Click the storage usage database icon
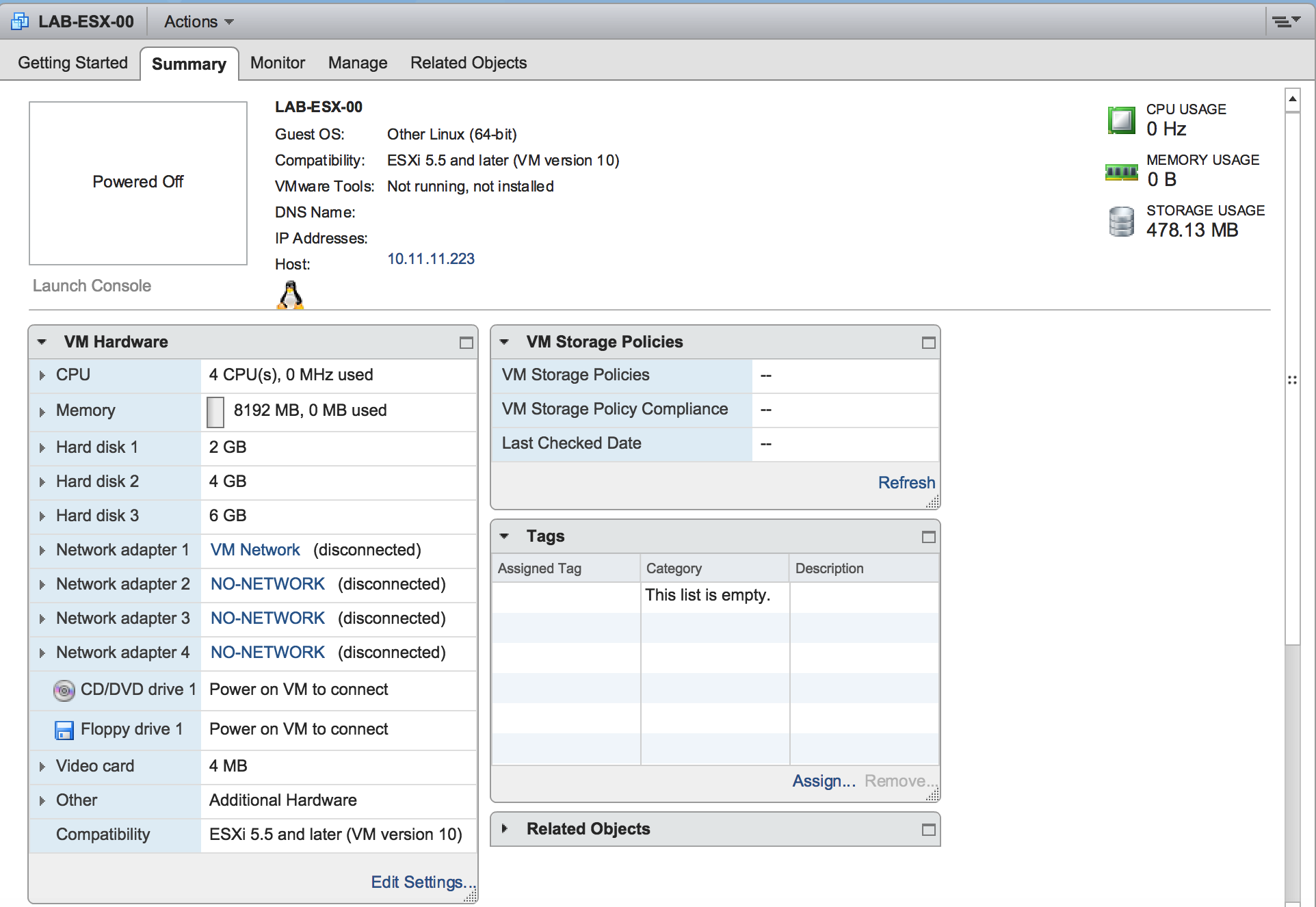1316x907 pixels. [1121, 222]
